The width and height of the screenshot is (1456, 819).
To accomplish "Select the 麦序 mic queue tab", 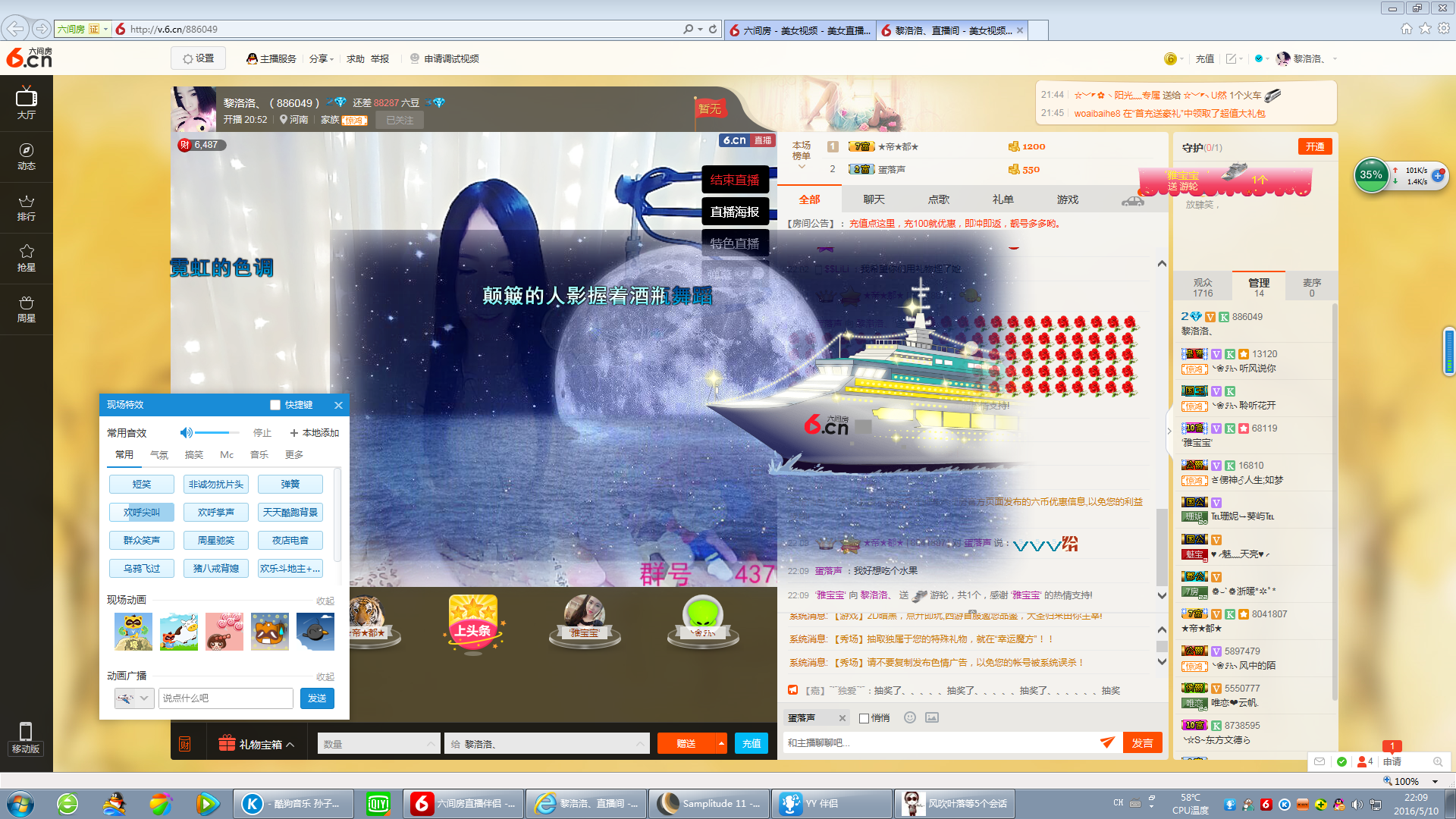I will pyautogui.click(x=1312, y=287).
